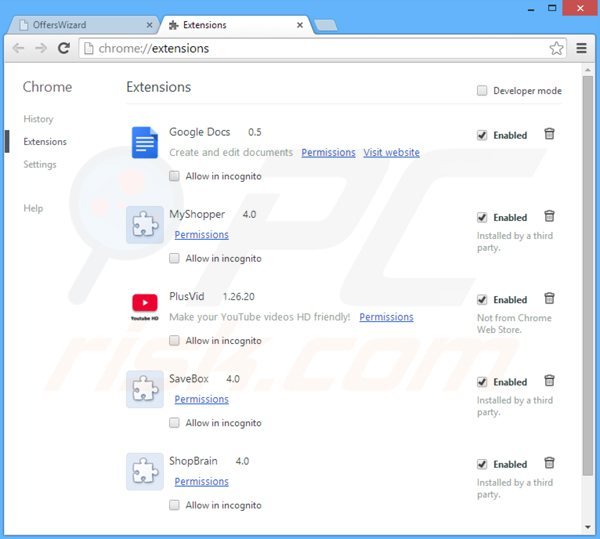
Task: Click the ShopBrain extension name
Action: 193,461
